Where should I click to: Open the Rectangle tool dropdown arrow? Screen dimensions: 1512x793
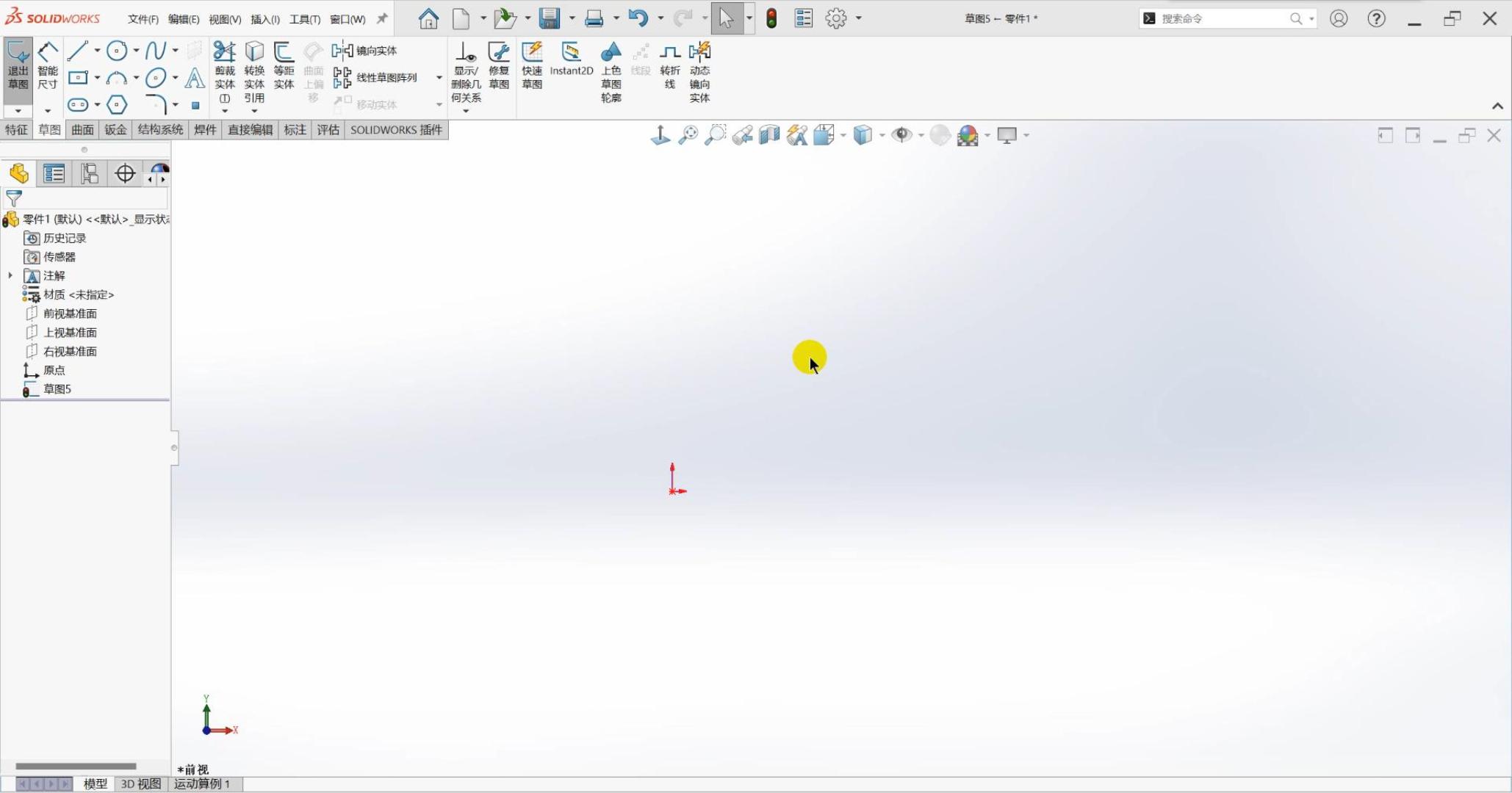click(x=97, y=78)
